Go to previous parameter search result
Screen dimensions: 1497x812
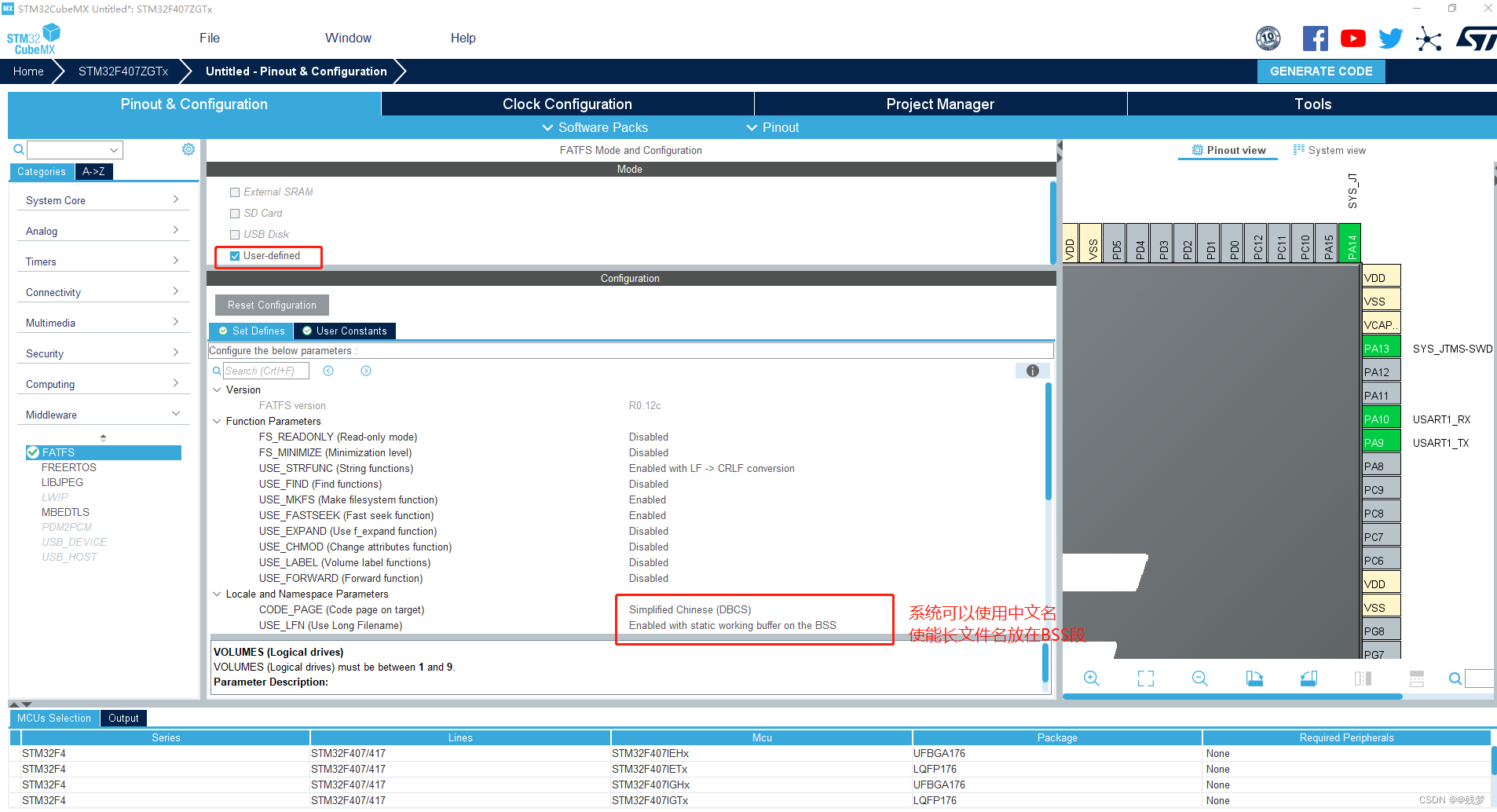[x=328, y=371]
